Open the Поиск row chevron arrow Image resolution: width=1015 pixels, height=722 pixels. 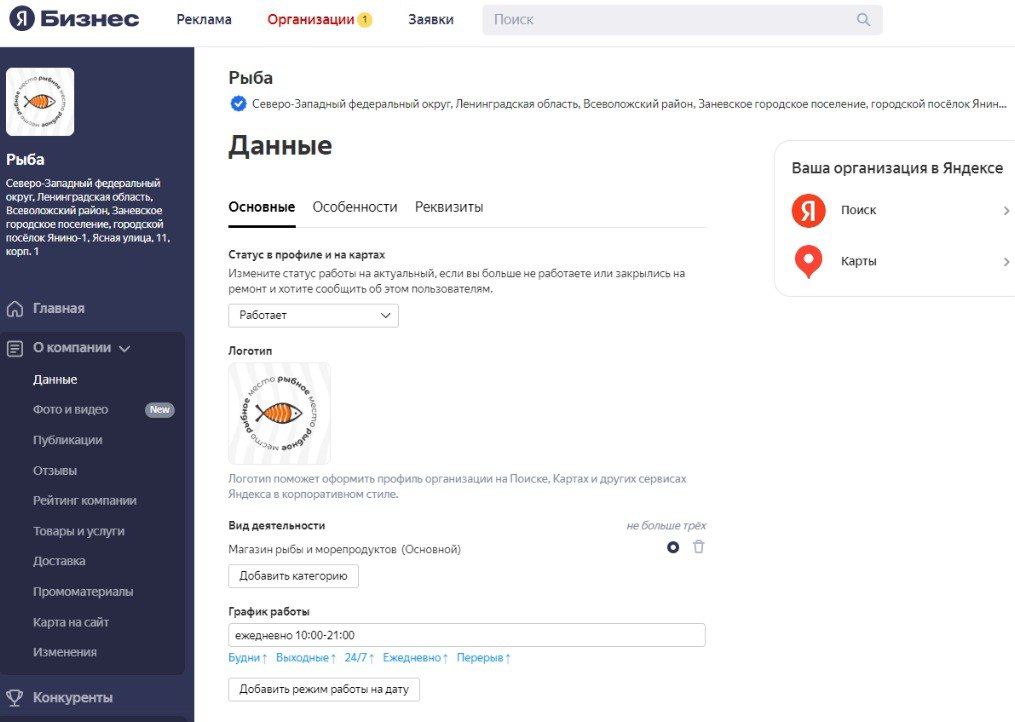click(1006, 210)
